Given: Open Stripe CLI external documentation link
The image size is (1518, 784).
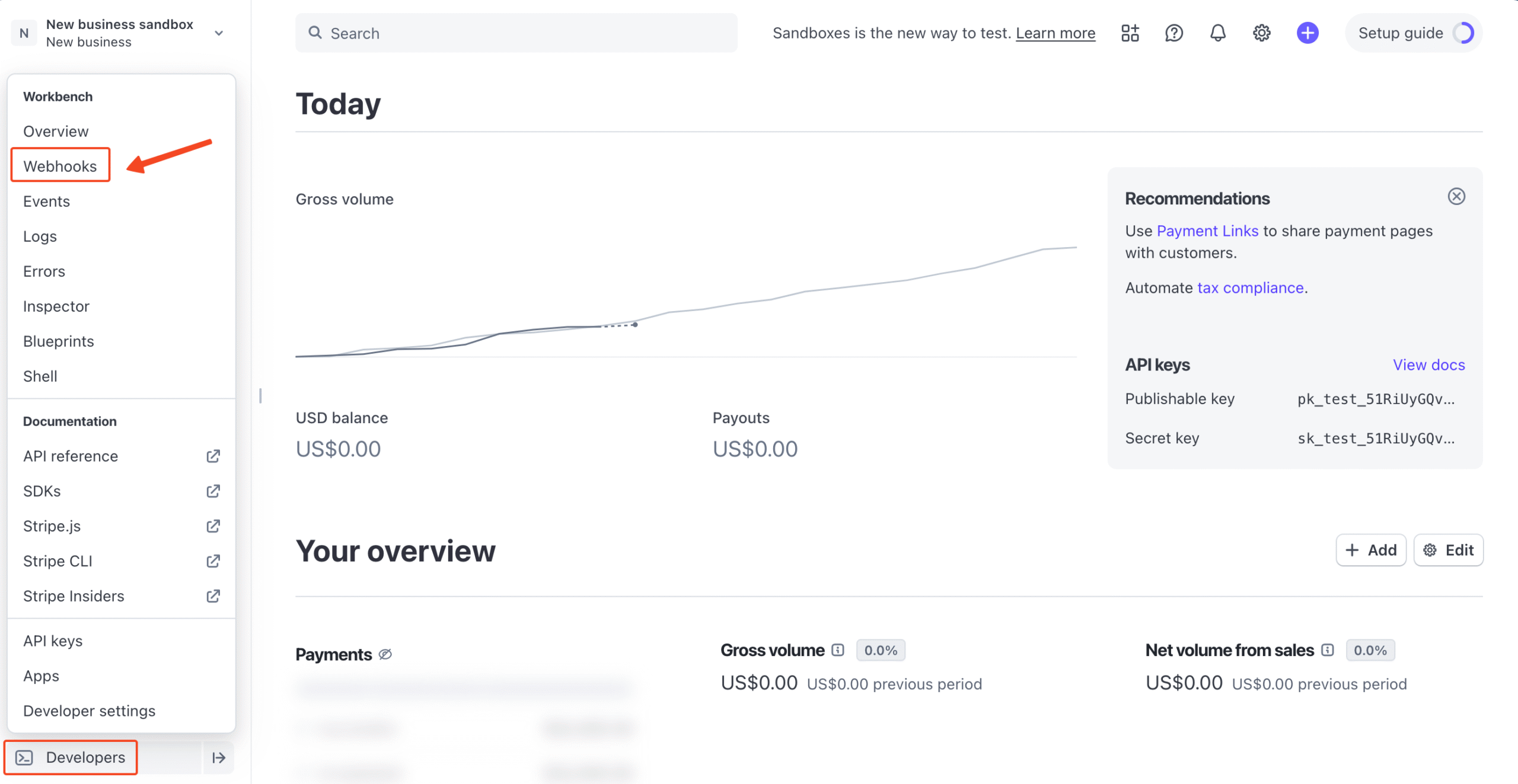Looking at the screenshot, I should pos(213,561).
